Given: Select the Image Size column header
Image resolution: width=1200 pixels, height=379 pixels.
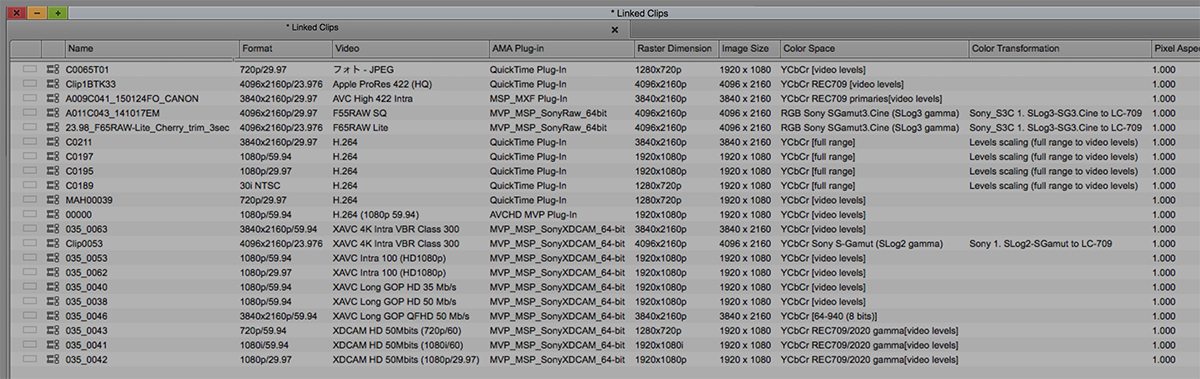Looking at the screenshot, I should click(x=749, y=48).
